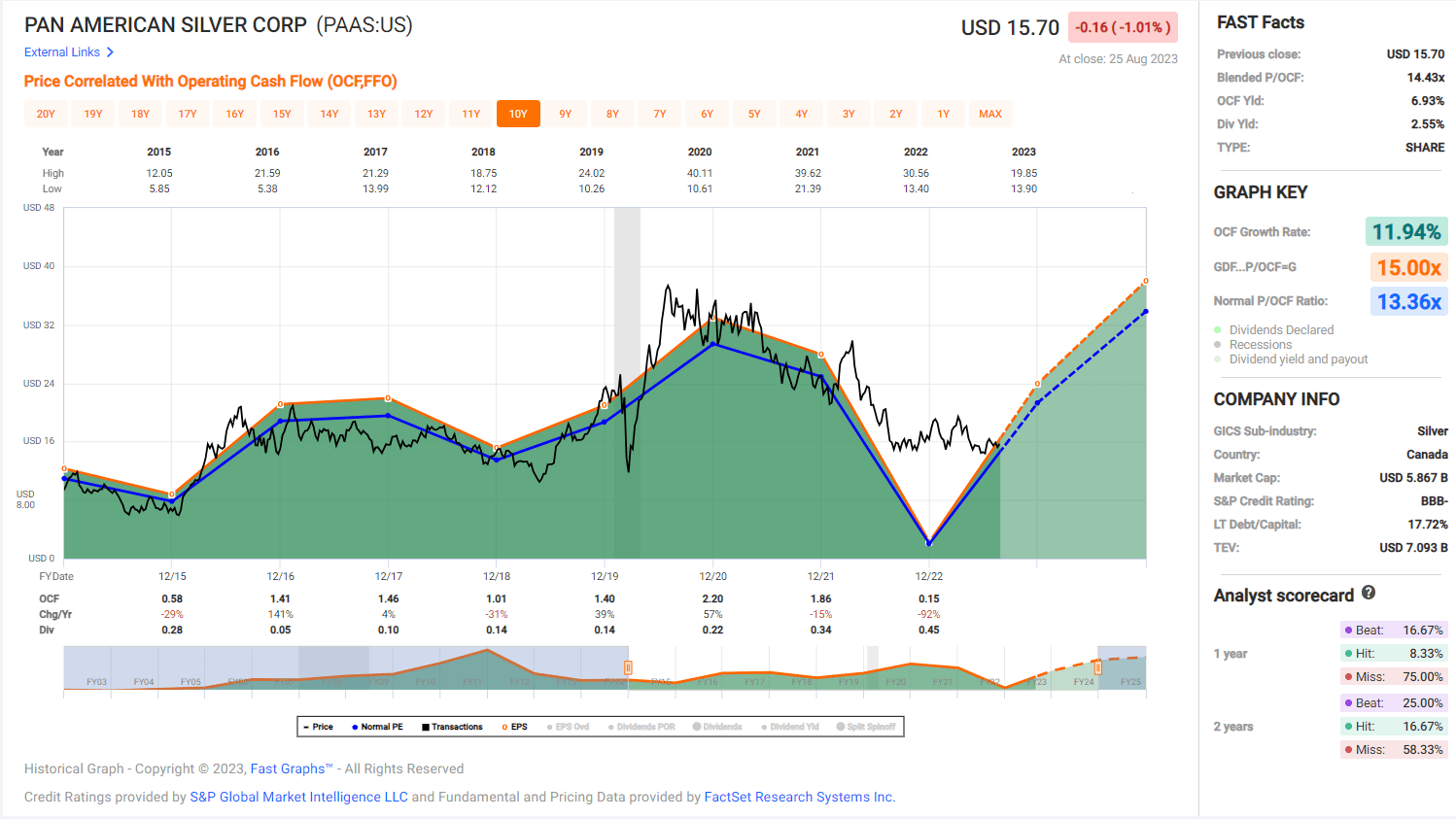Click the 2 years Hit 16.67% value
The image size is (1456, 819).
click(1423, 727)
